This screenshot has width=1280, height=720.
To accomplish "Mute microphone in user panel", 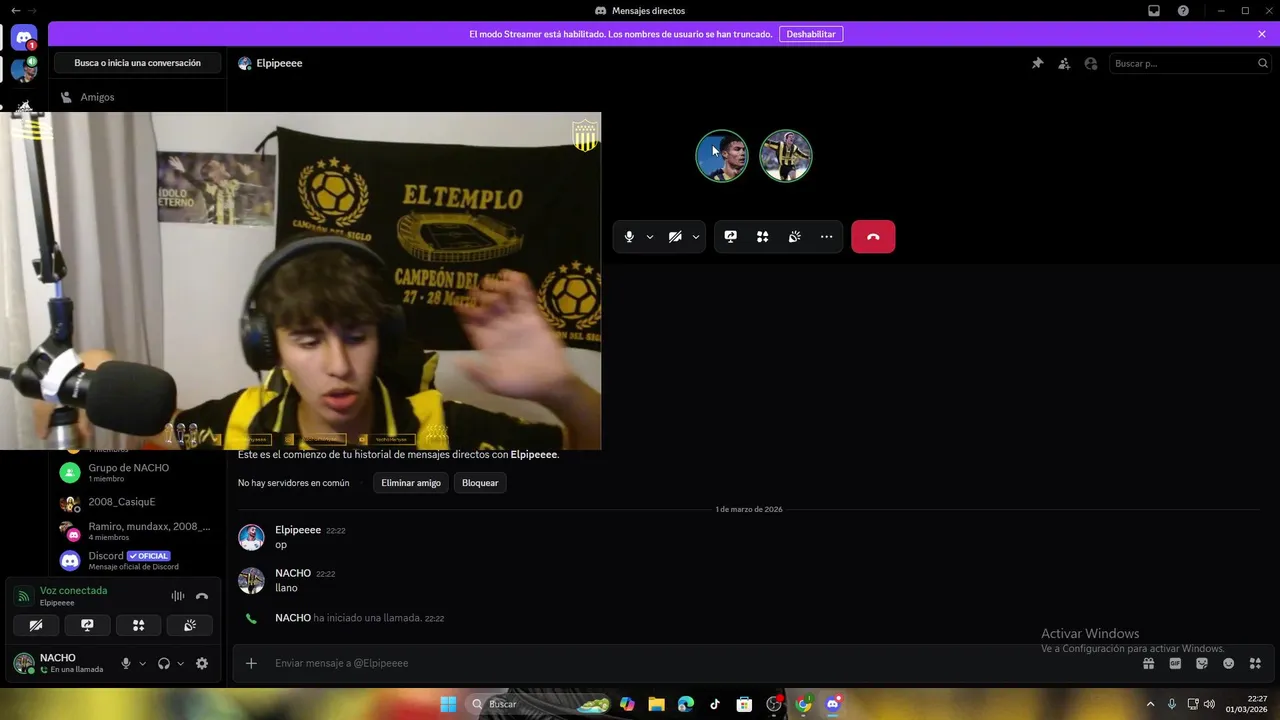I will click(126, 663).
